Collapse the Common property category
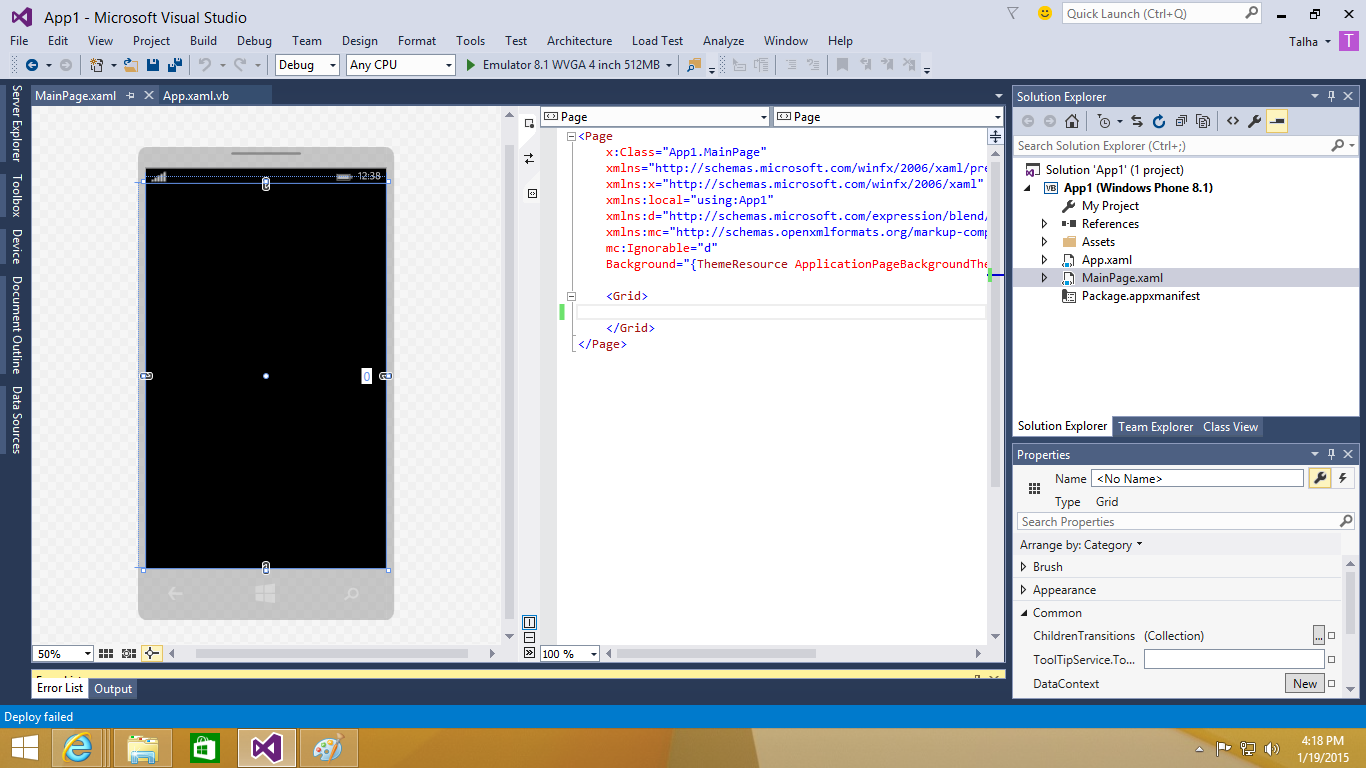Image resolution: width=1366 pixels, height=768 pixels. pyautogui.click(x=1023, y=613)
